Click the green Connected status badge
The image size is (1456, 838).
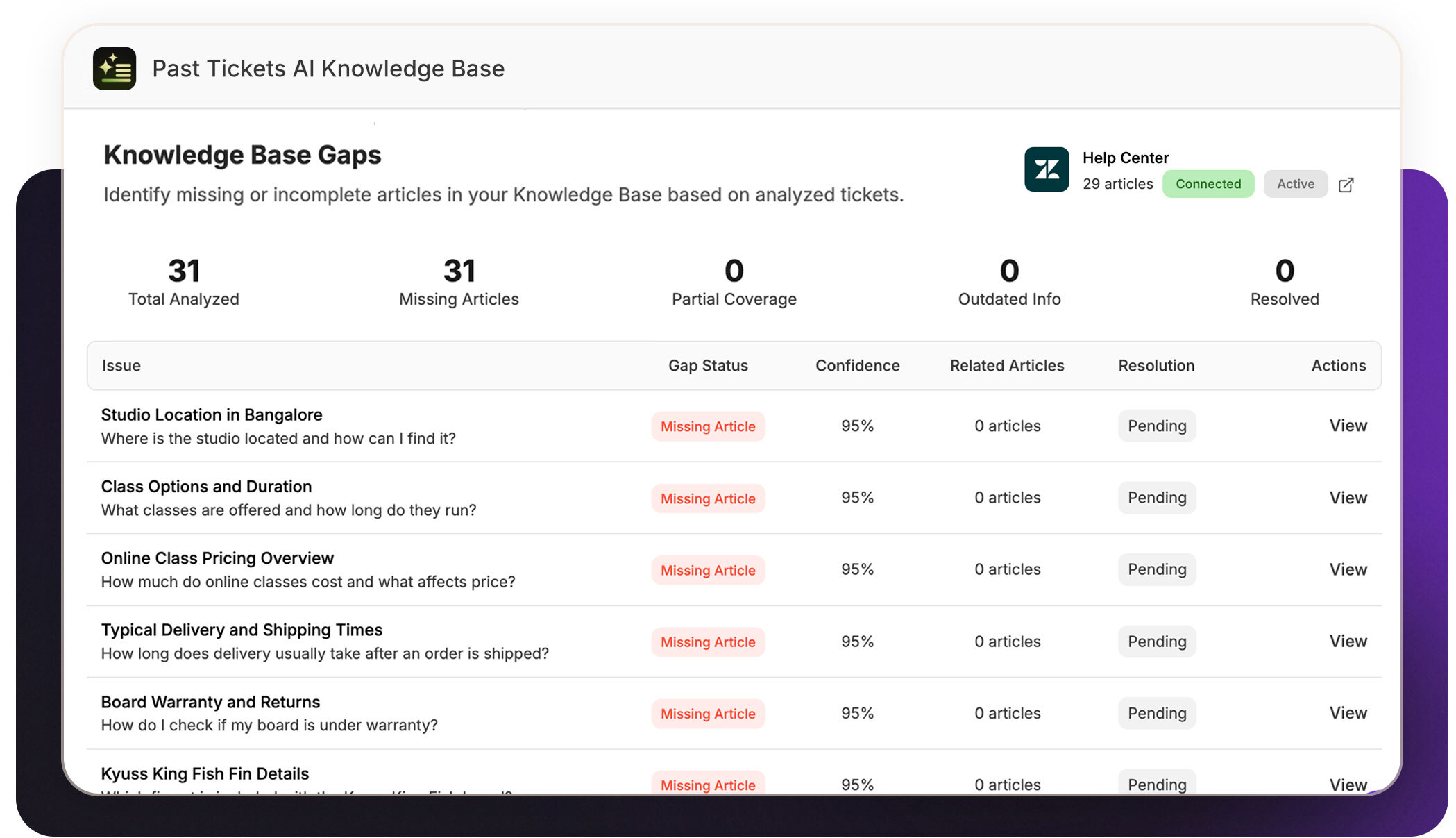tap(1208, 184)
